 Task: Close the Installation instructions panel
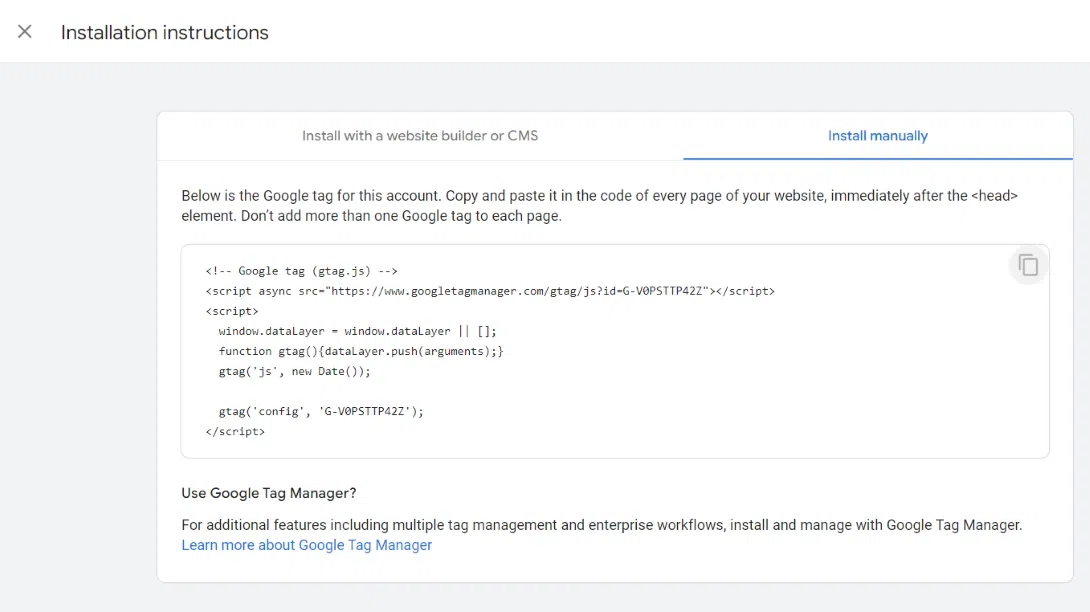[x=25, y=31]
